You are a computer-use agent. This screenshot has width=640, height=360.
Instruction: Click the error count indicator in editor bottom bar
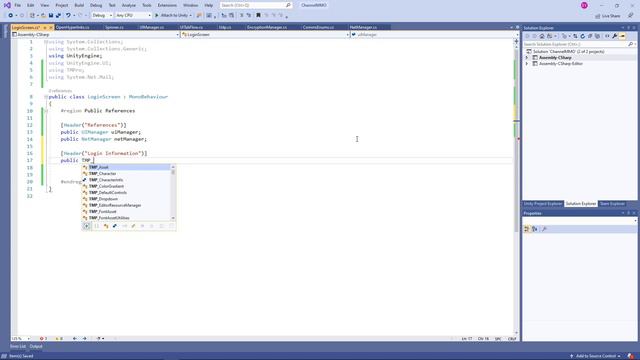click(x=43, y=338)
